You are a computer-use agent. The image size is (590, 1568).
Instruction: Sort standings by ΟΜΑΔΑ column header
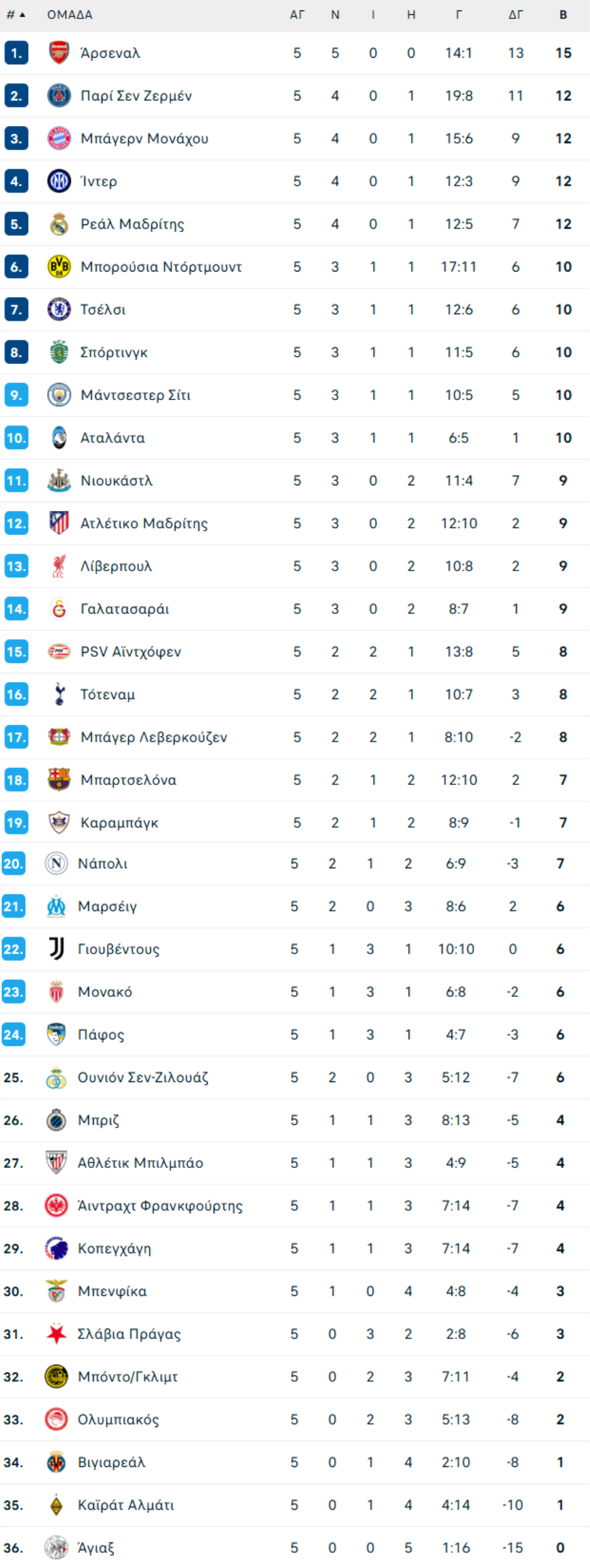pyautogui.click(x=69, y=14)
